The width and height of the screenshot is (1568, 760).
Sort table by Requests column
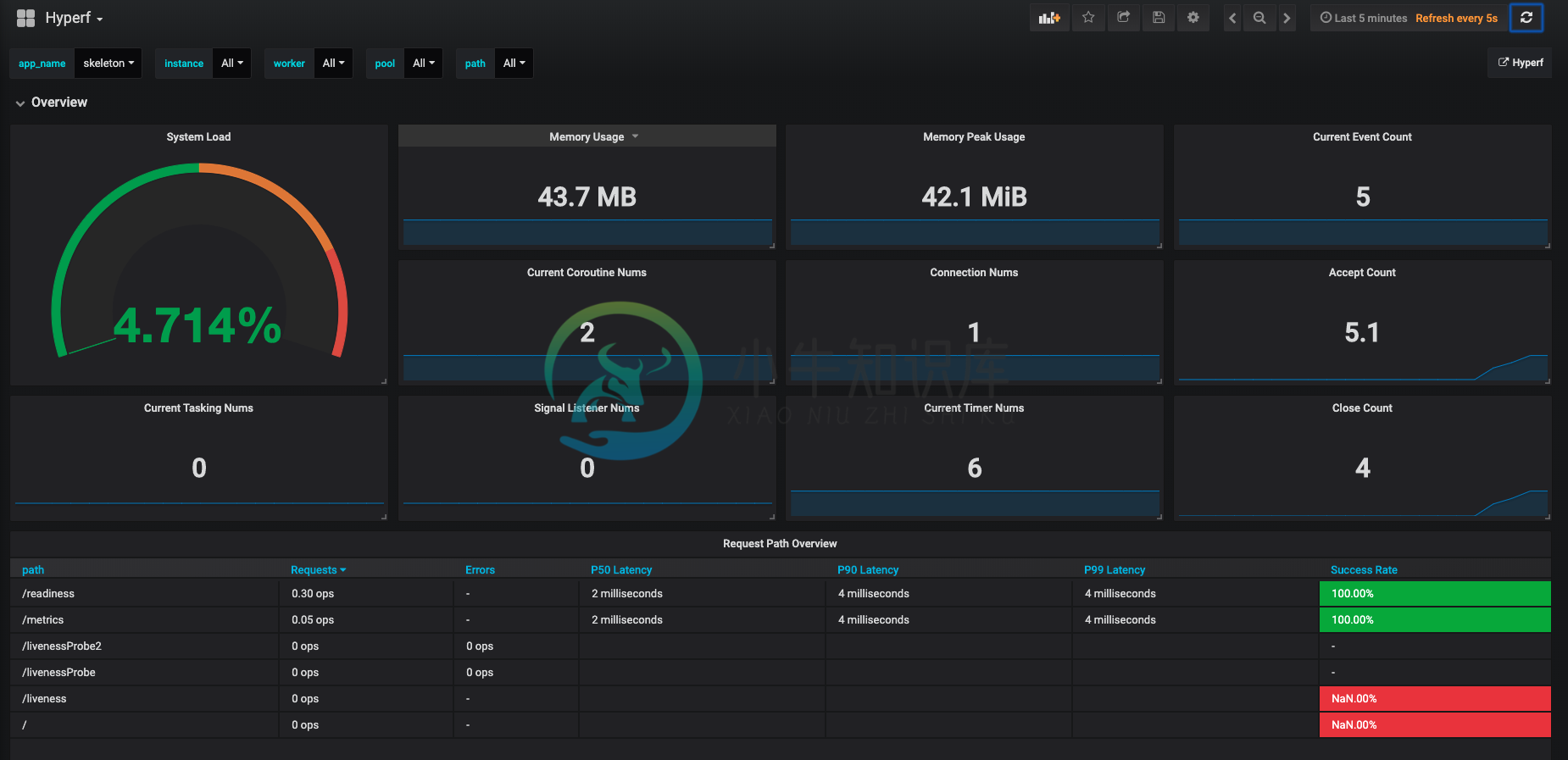(x=318, y=570)
